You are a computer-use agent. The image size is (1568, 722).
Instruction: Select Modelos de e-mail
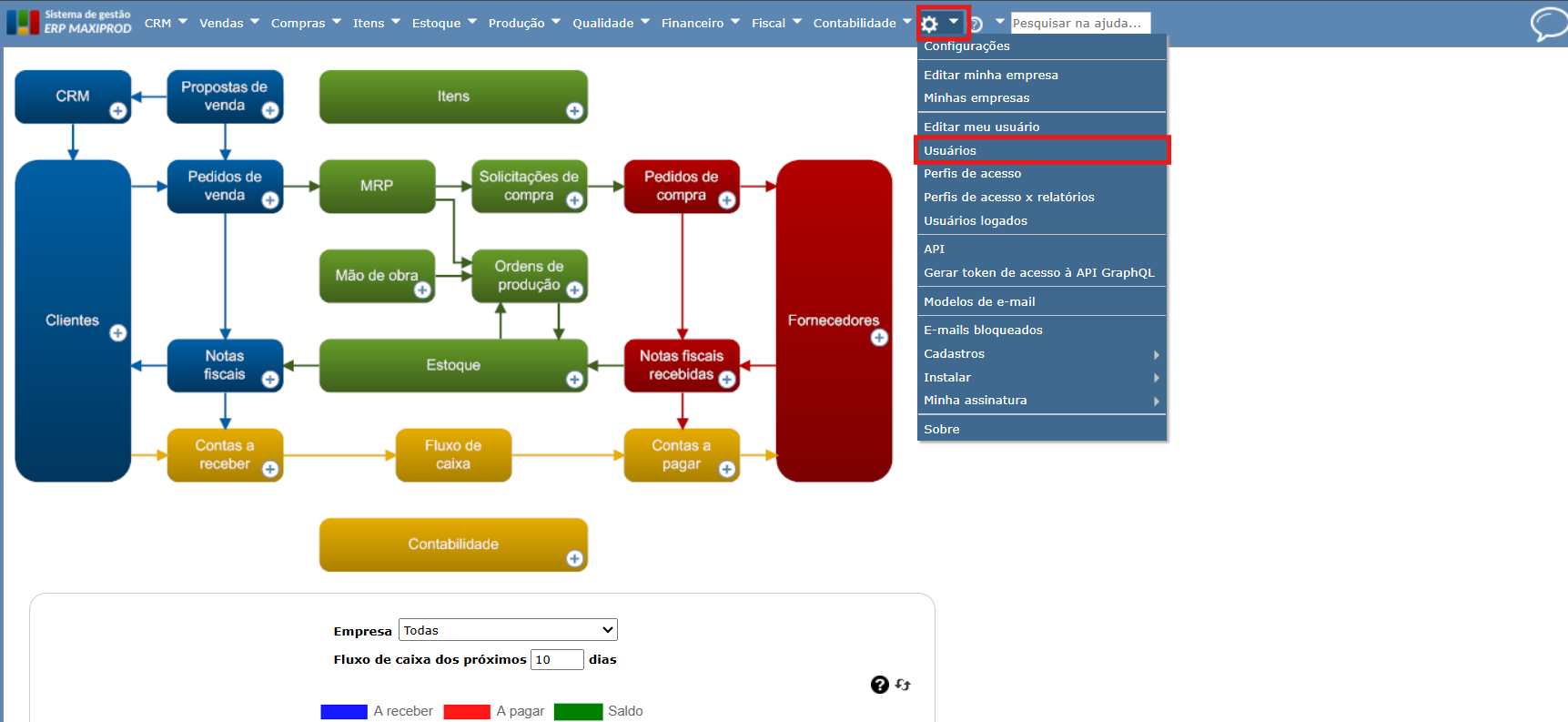tap(1041, 302)
